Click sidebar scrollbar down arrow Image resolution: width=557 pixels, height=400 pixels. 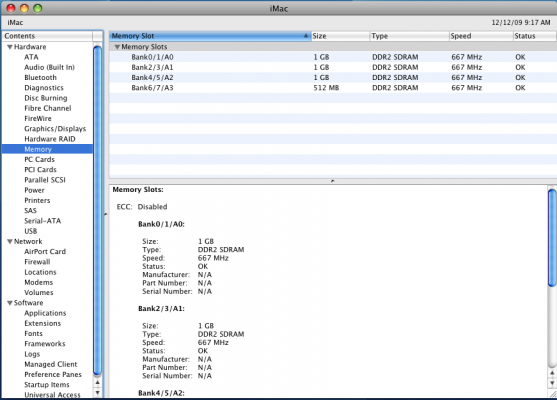tap(97, 393)
